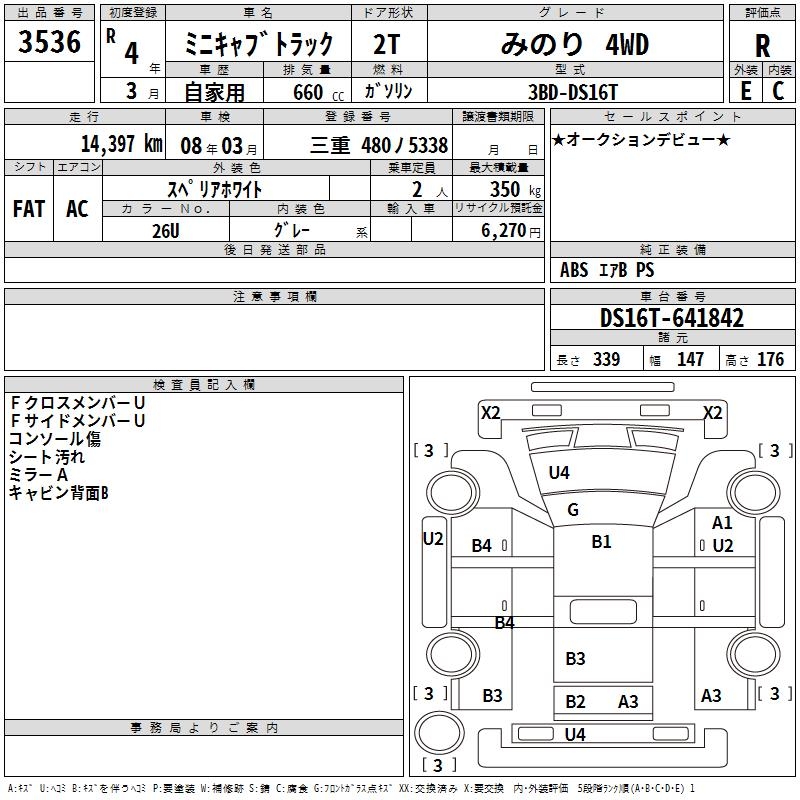
Task: Click the damage legend line starting A:キズ
Action: [351, 789]
